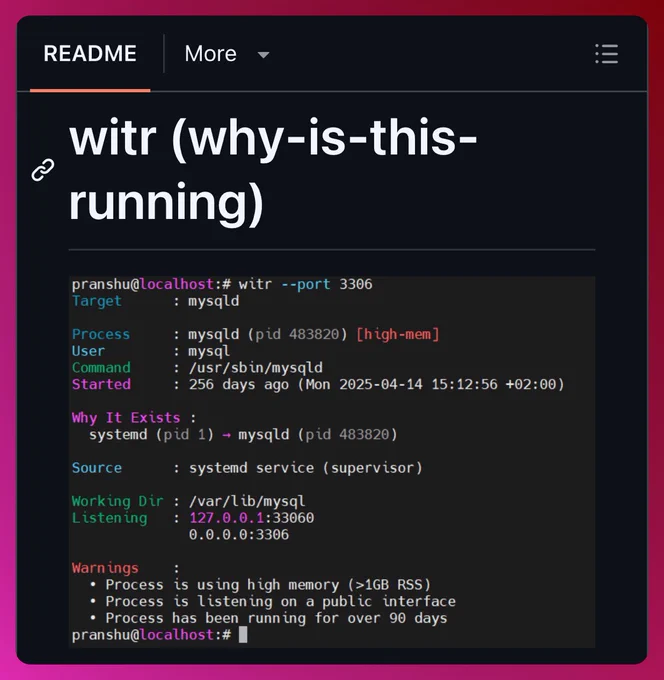Click the '/var/lib/mysql' working directory
664x680 pixels.
click(x=247, y=501)
